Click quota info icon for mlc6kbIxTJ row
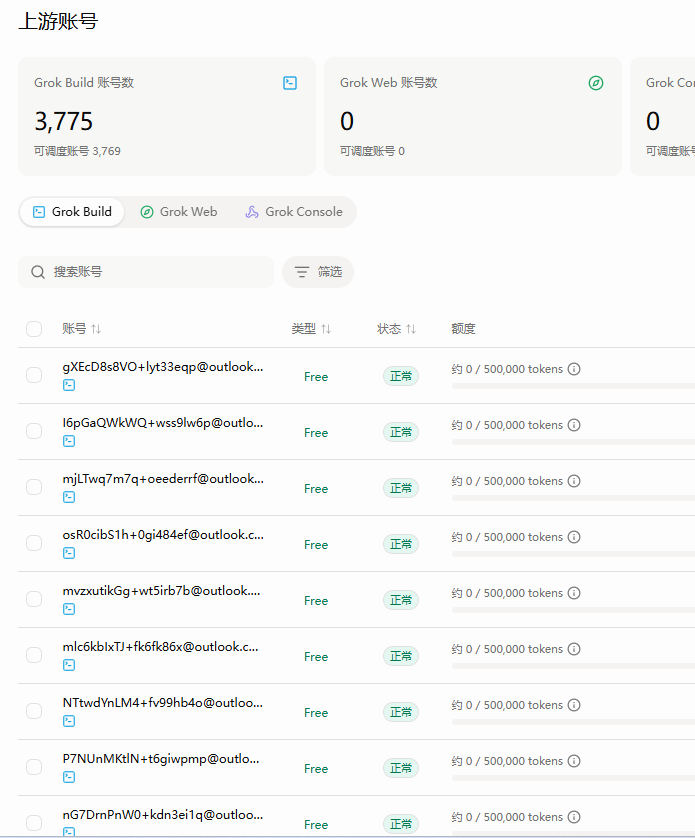This screenshot has height=838, width=695. pyautogui.click(x=574, y=649)
